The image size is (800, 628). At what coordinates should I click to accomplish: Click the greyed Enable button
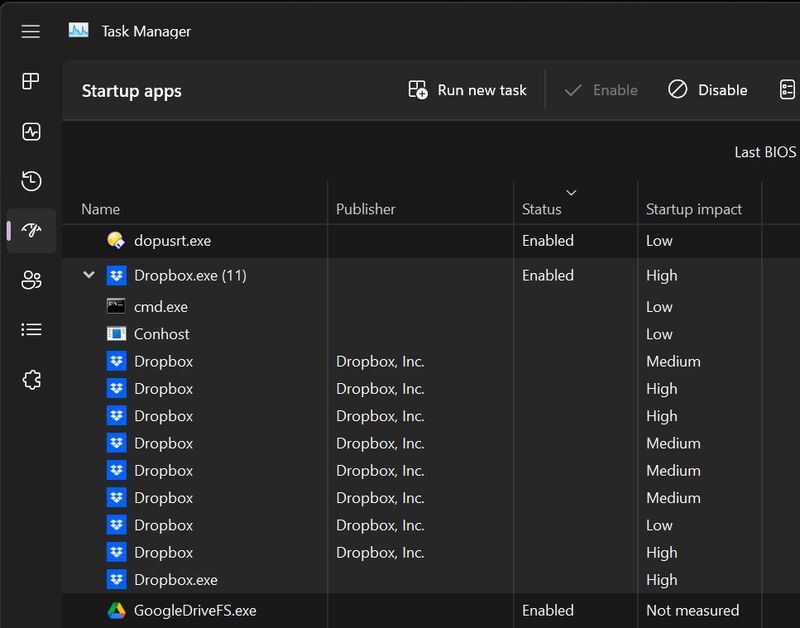600,90
